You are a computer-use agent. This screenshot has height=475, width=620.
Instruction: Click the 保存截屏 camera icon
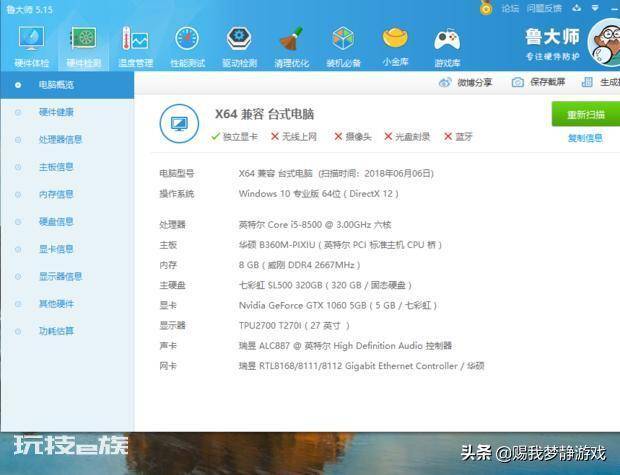click(x=518, y=82)
